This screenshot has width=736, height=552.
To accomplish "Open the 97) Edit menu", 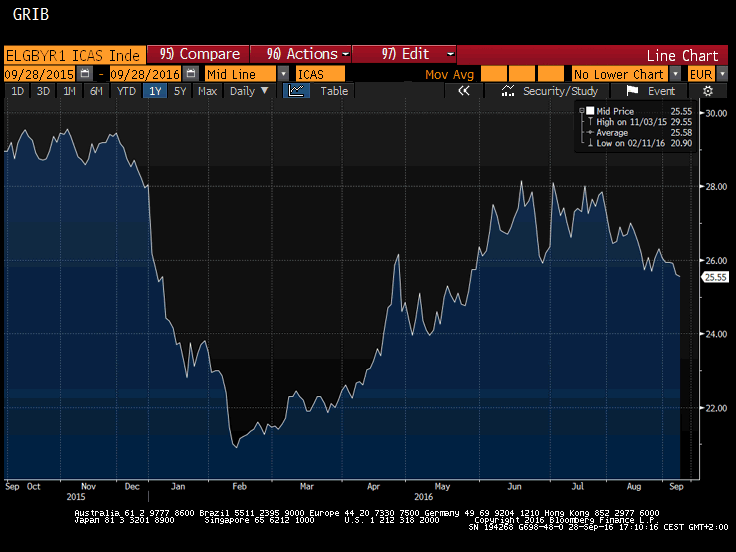I will pos(404,54).
